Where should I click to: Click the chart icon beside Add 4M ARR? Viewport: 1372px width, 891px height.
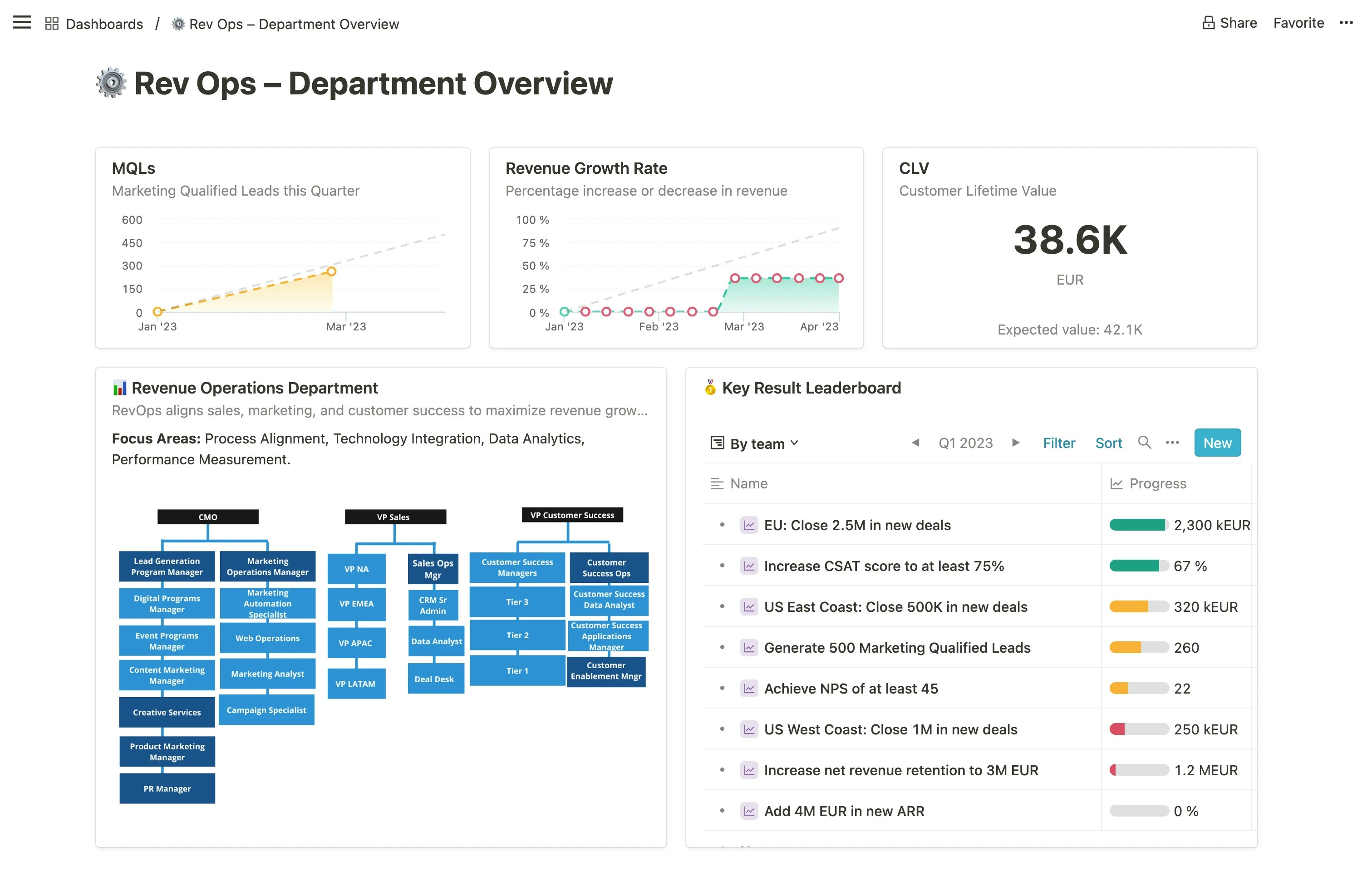tap(748, 812)
